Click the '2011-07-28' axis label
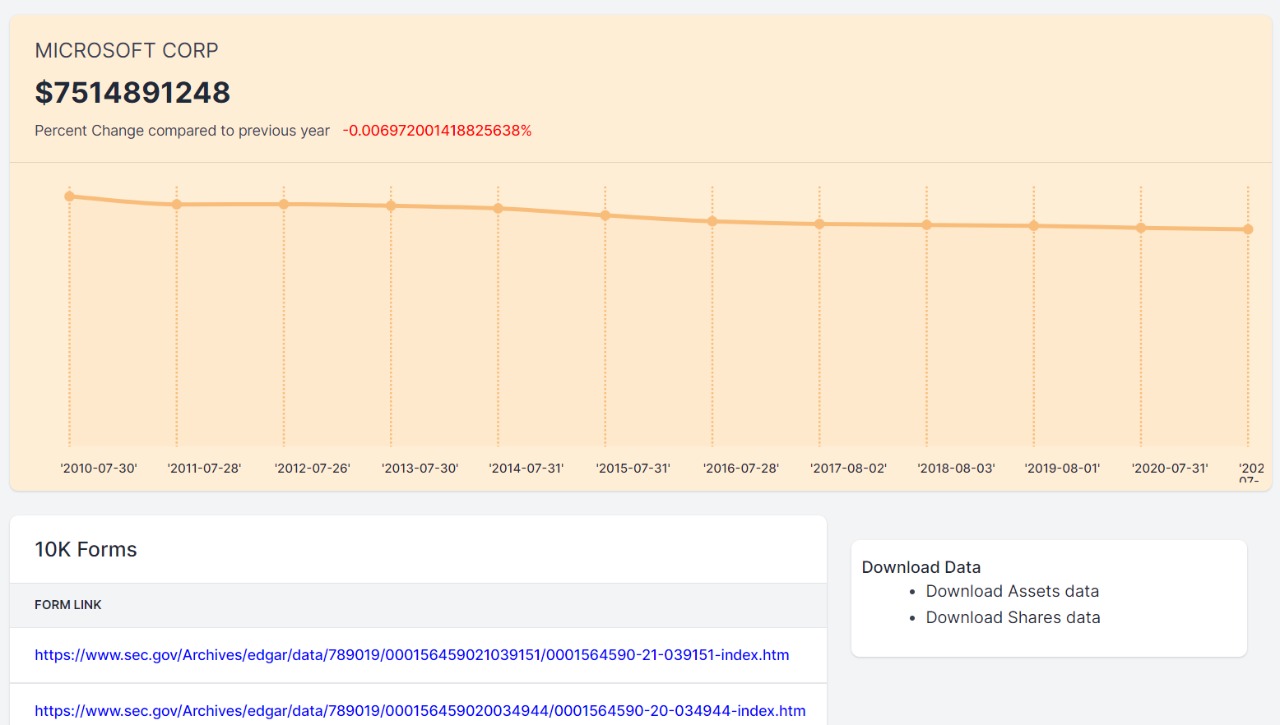Screen dimensions: 1280x725 click(204, 468)
